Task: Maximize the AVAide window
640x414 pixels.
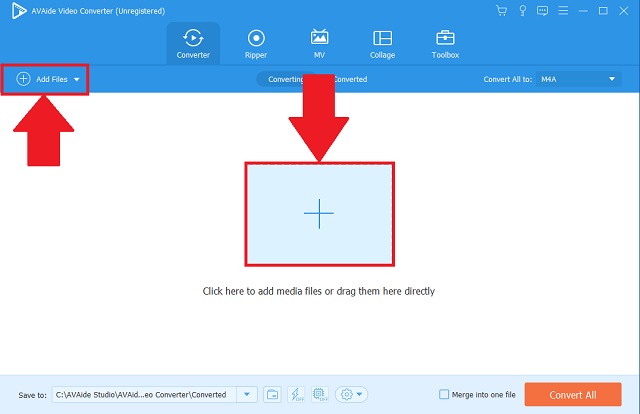Action: (x=603, y=11)
